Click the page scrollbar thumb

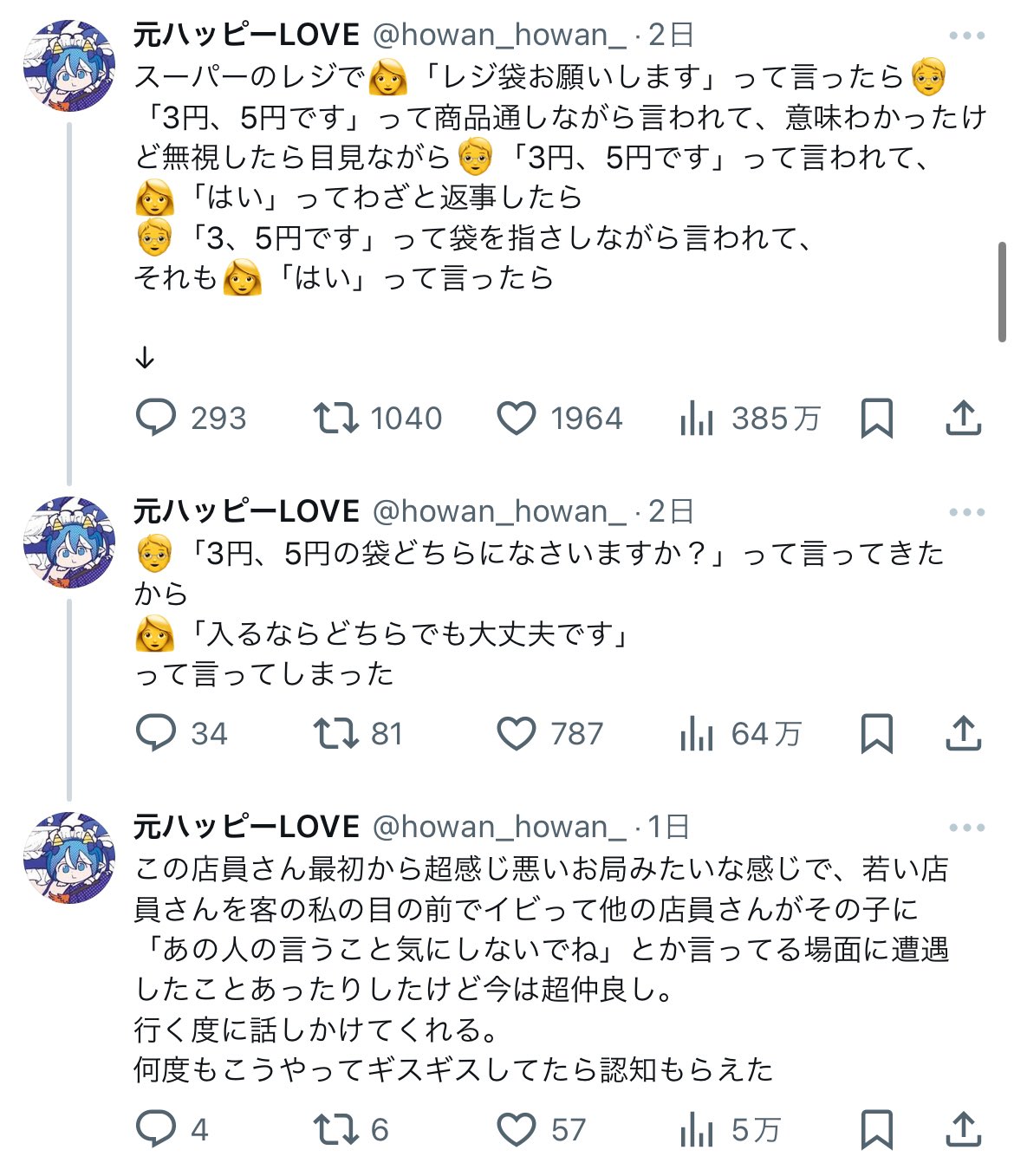click(1002, 292)
